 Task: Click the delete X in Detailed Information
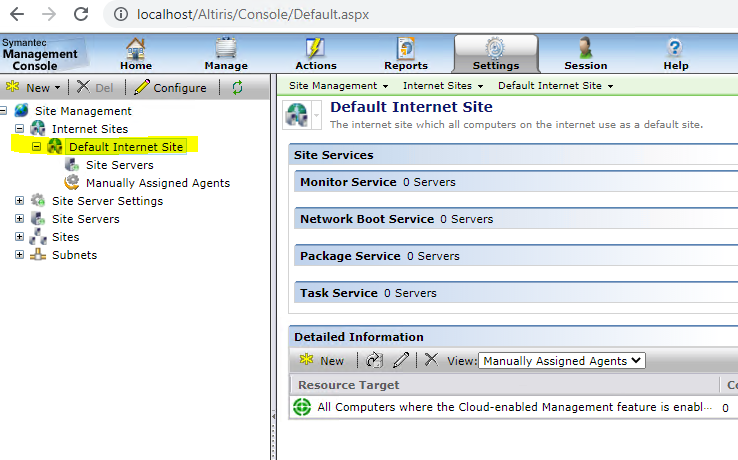pyautogui.click(x=431, y=360)
